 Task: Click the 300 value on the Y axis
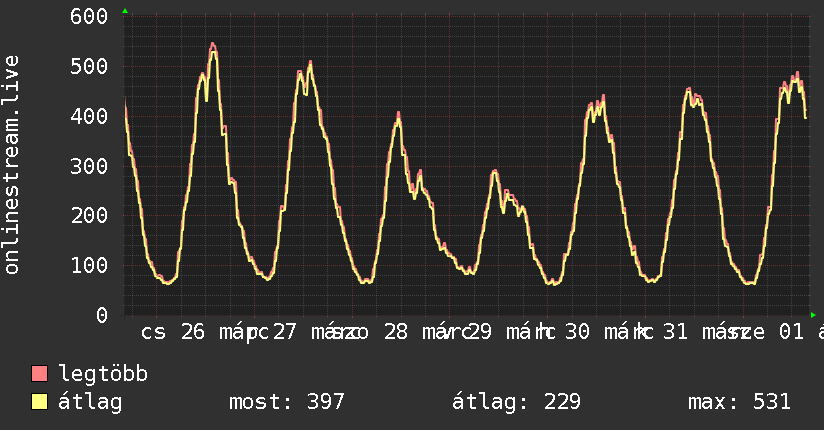click(x=89, y=166)
